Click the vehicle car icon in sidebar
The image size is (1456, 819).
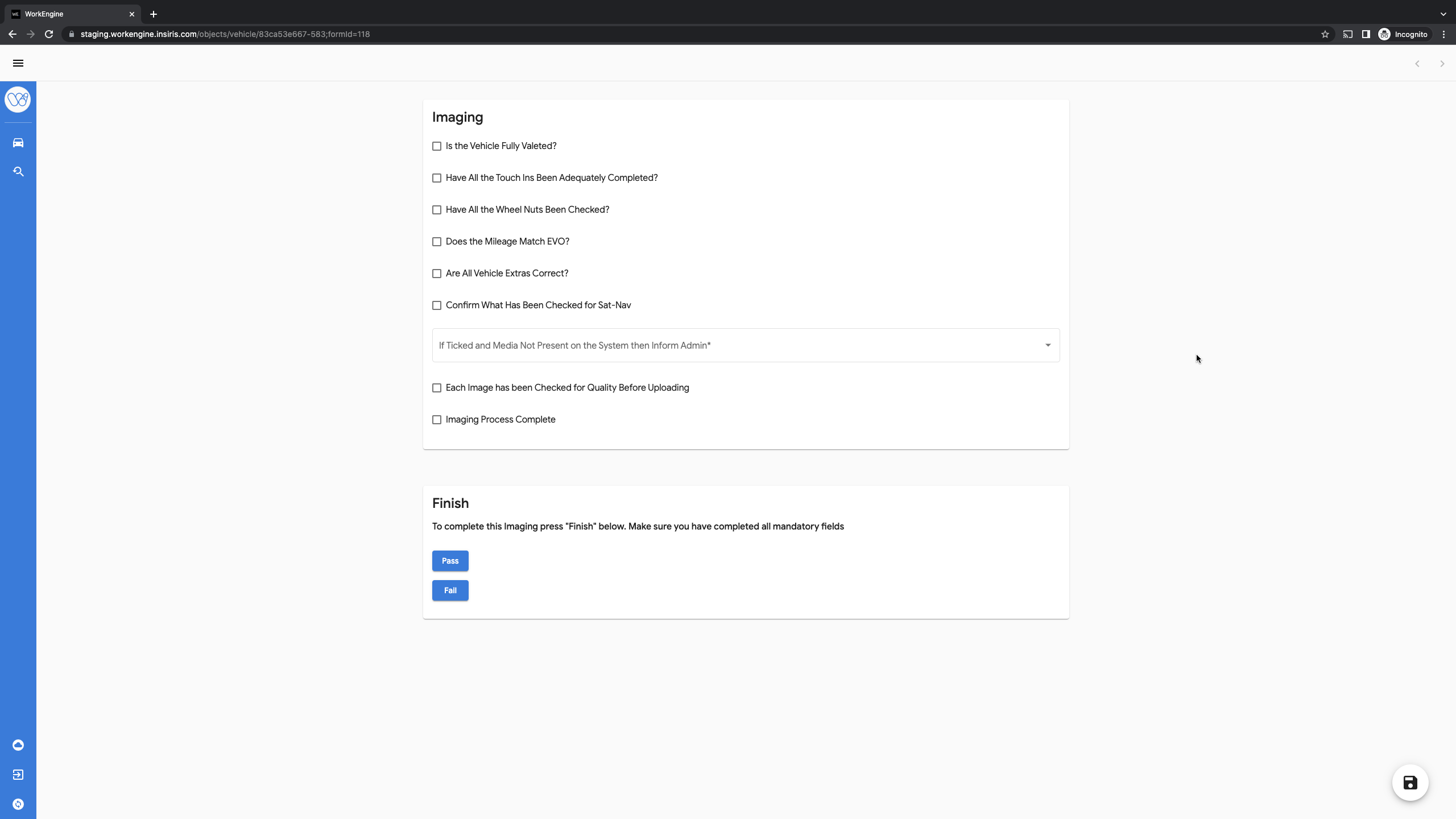(x=18, y=143)
